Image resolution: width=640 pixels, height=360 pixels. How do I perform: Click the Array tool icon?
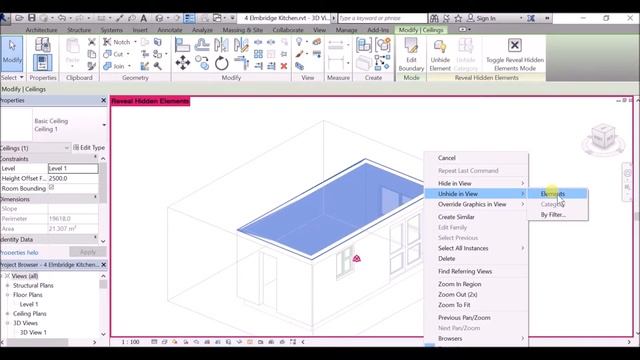pos(258,54)
